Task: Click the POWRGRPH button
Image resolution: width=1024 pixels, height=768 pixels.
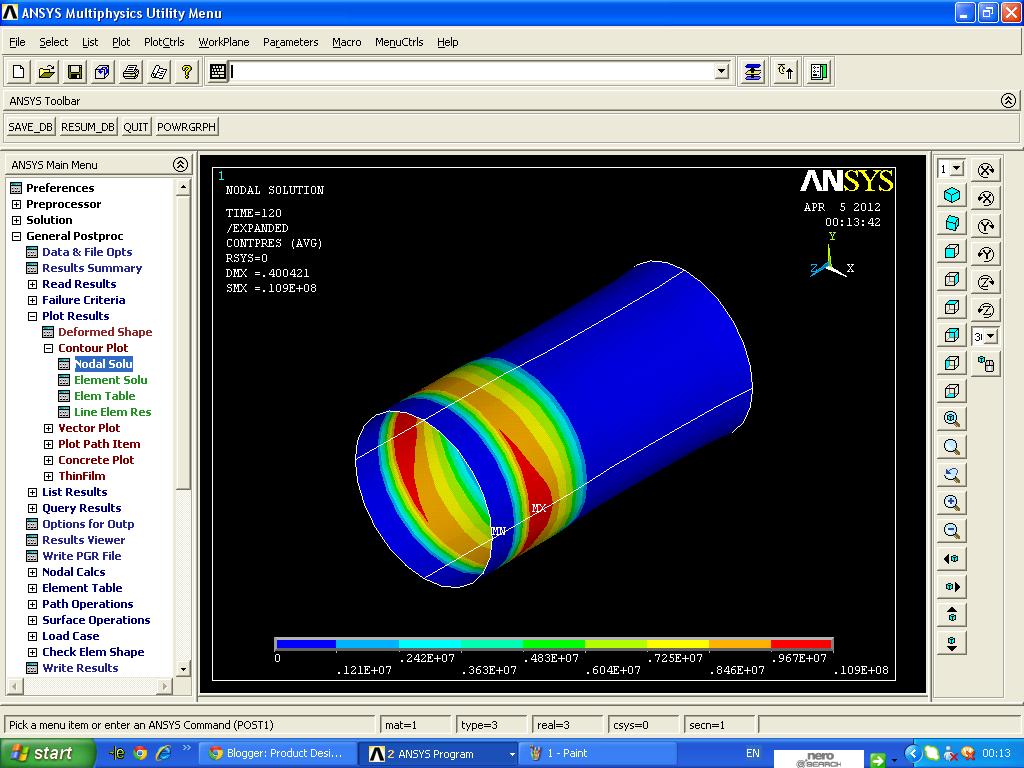Action: point(186,127)
